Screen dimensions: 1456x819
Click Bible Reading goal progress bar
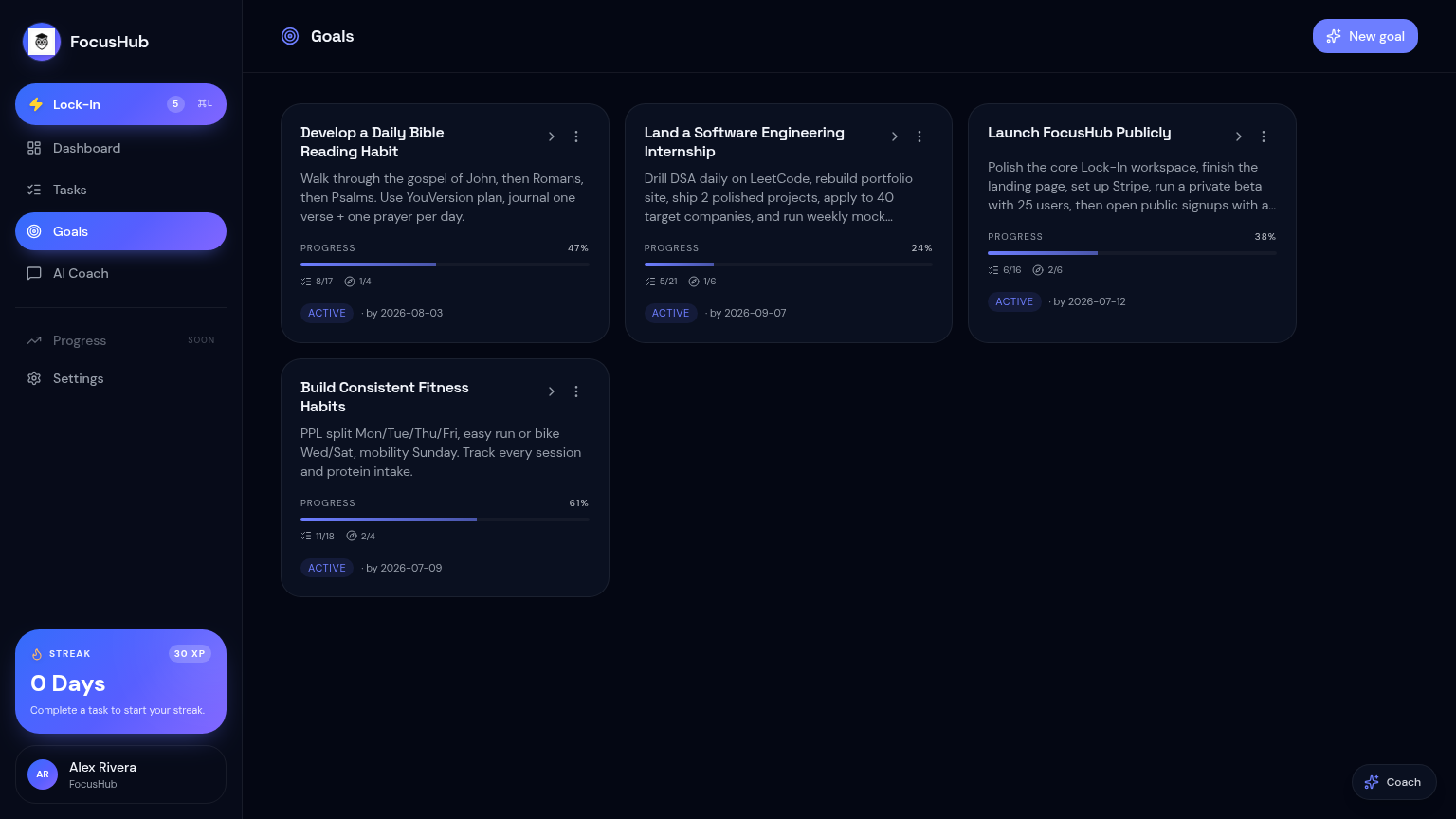pos(445,264)
